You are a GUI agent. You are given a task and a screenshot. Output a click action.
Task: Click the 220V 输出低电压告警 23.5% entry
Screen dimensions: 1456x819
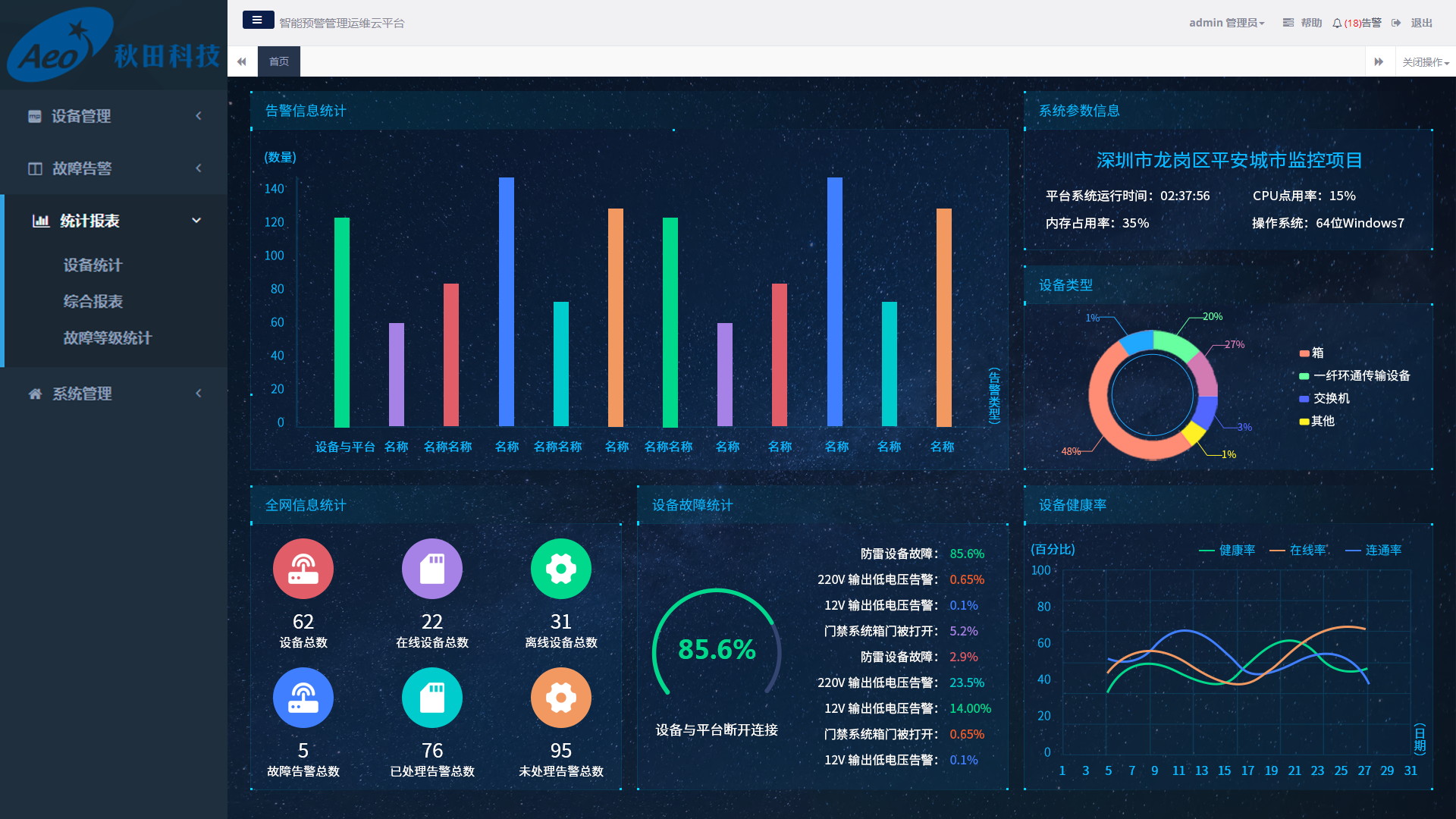pos(901,683)
